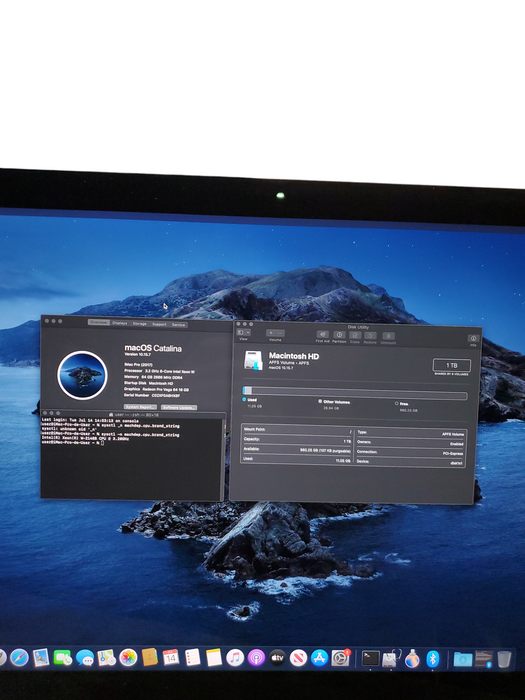Open the Info button in Disk Utility
Viewport: 525px width, 700px height.
[x=473, y=338]
